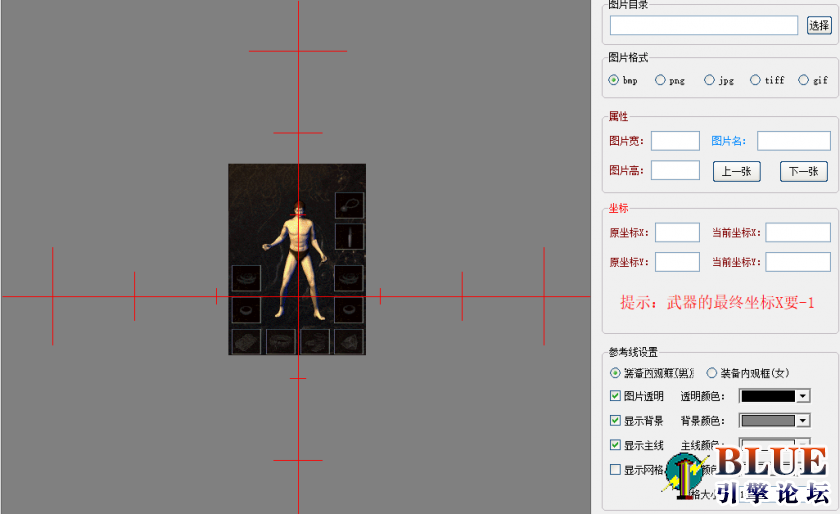Toggle the 显示背景 checkbox
Image resolution: width=840 pixels, height=514 pixels.
tap(615, 420)
